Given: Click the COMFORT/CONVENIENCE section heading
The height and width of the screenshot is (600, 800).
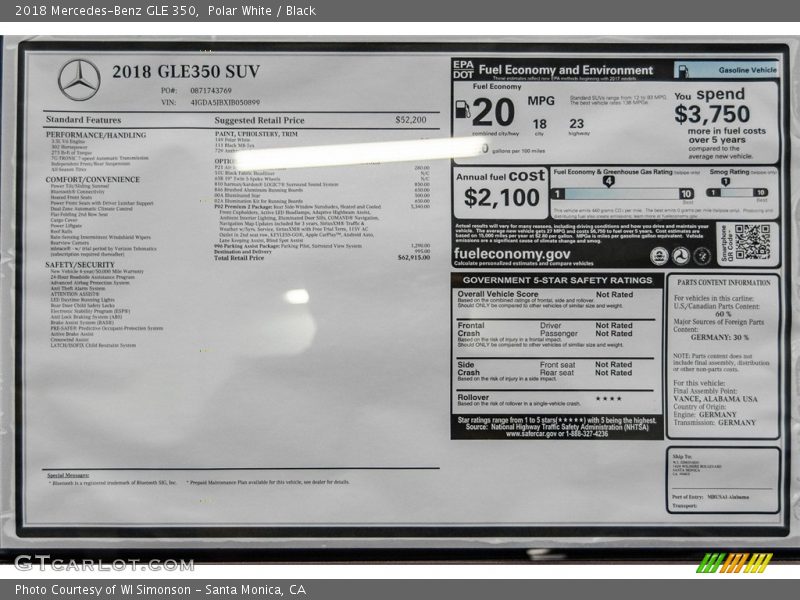Looking at the screenshot, I should pyautogui.click(x=92, y=180).
